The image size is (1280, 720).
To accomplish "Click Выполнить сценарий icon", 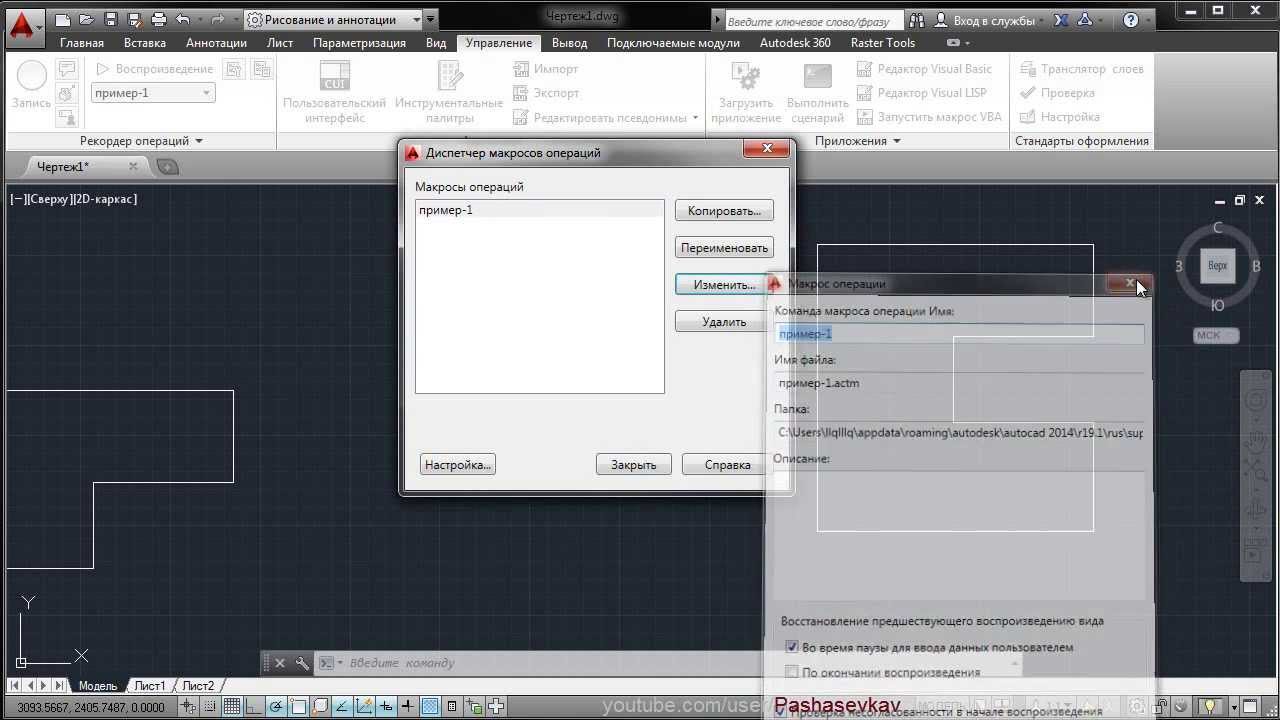I will (818, 77).
